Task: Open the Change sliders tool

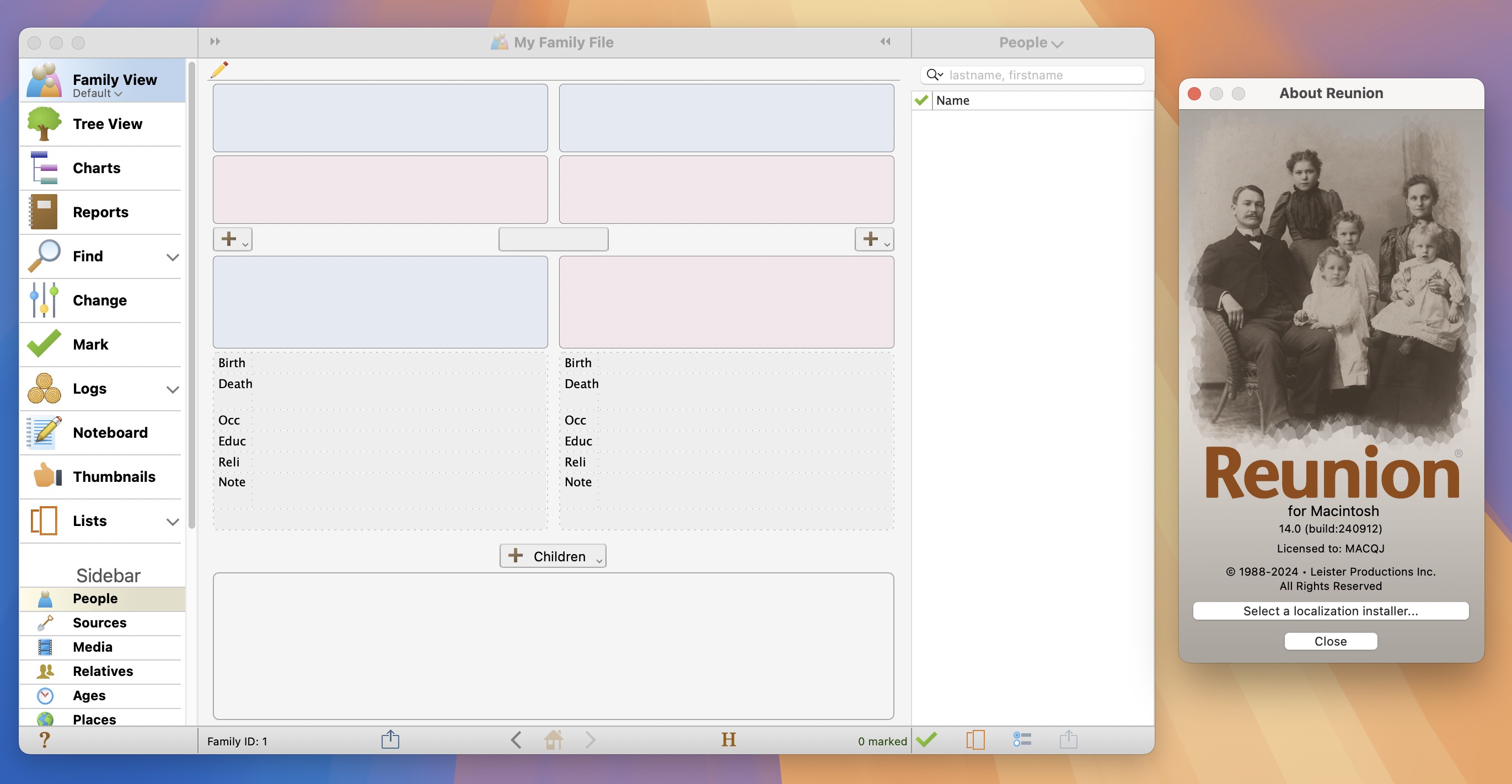Action: pos(103,300)
